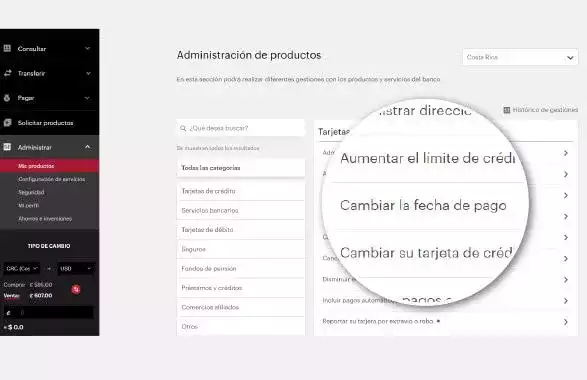Open the CRC currency dropdown

22,268
